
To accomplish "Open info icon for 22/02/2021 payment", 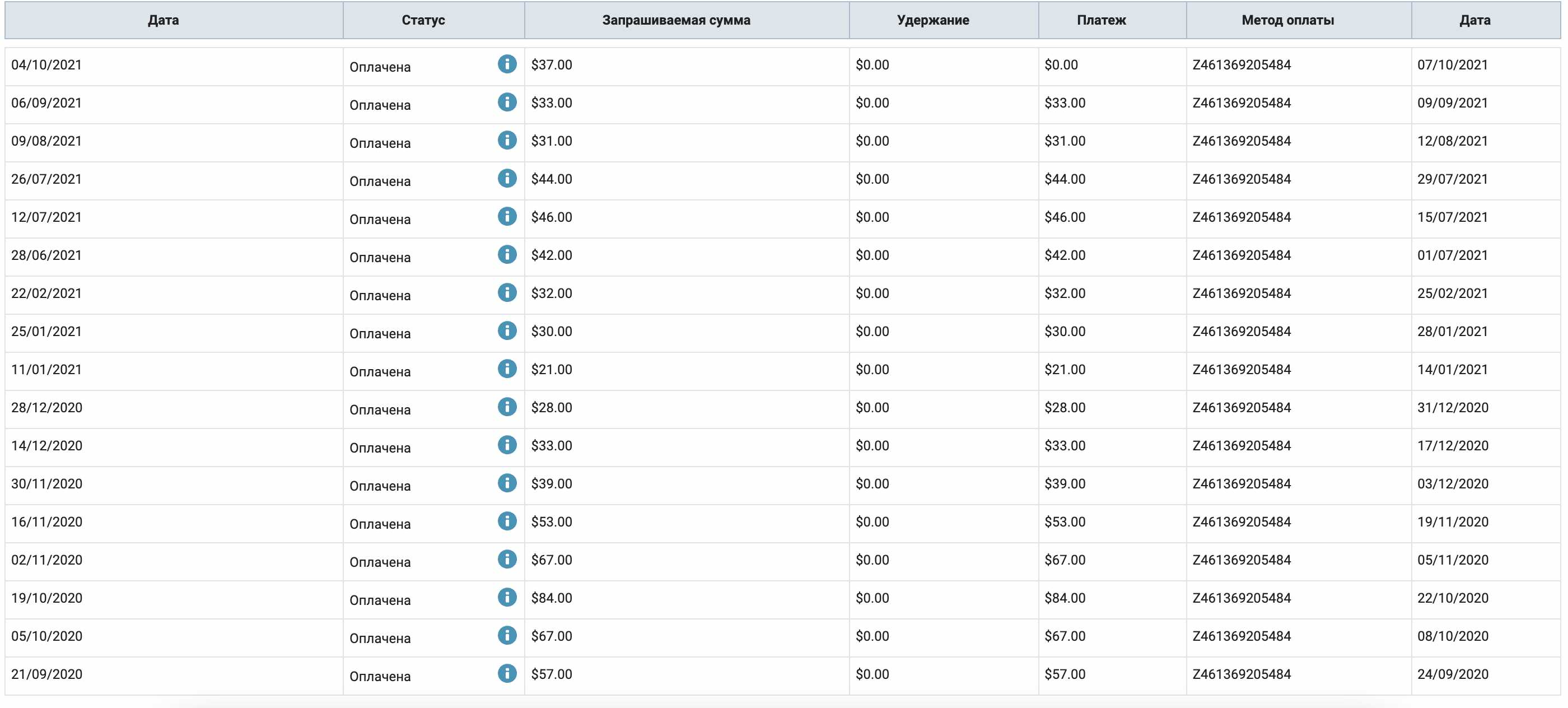I will tap(507, 292).
